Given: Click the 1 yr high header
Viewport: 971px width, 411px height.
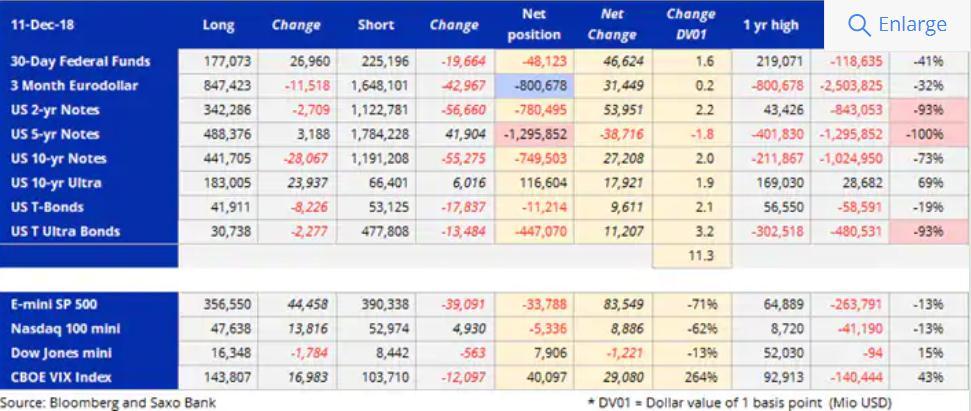Looking at the screenshot, I should (768, 25).
